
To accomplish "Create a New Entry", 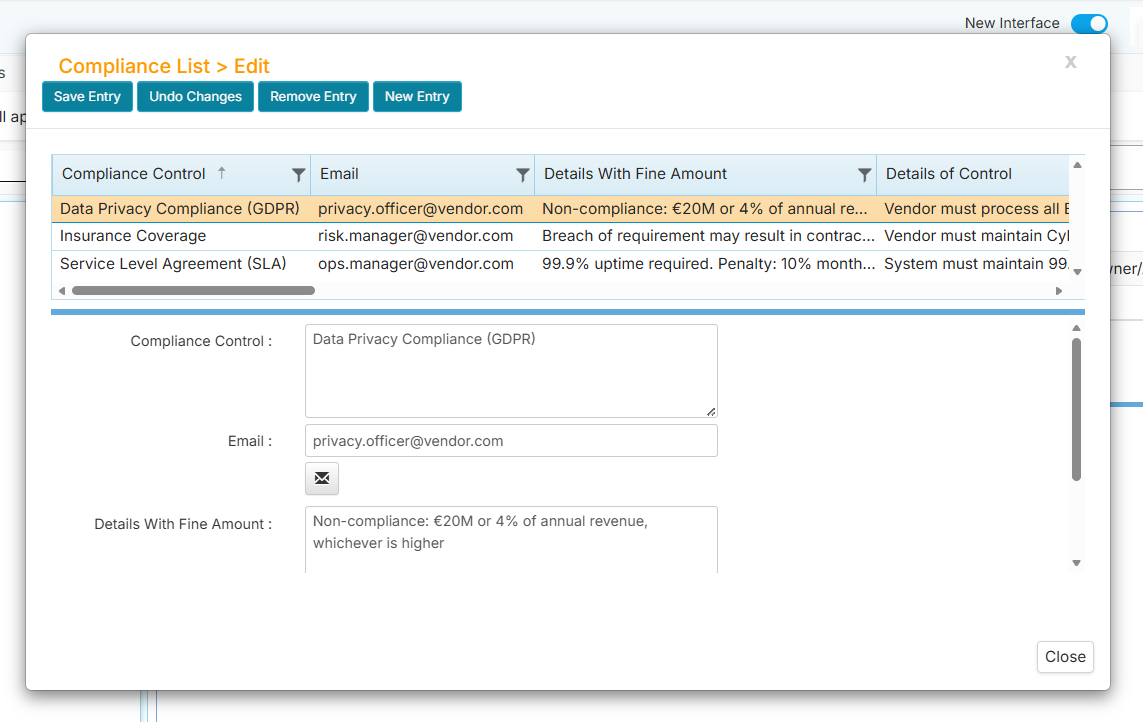I will pyautogui.click(x=417, y=97).
